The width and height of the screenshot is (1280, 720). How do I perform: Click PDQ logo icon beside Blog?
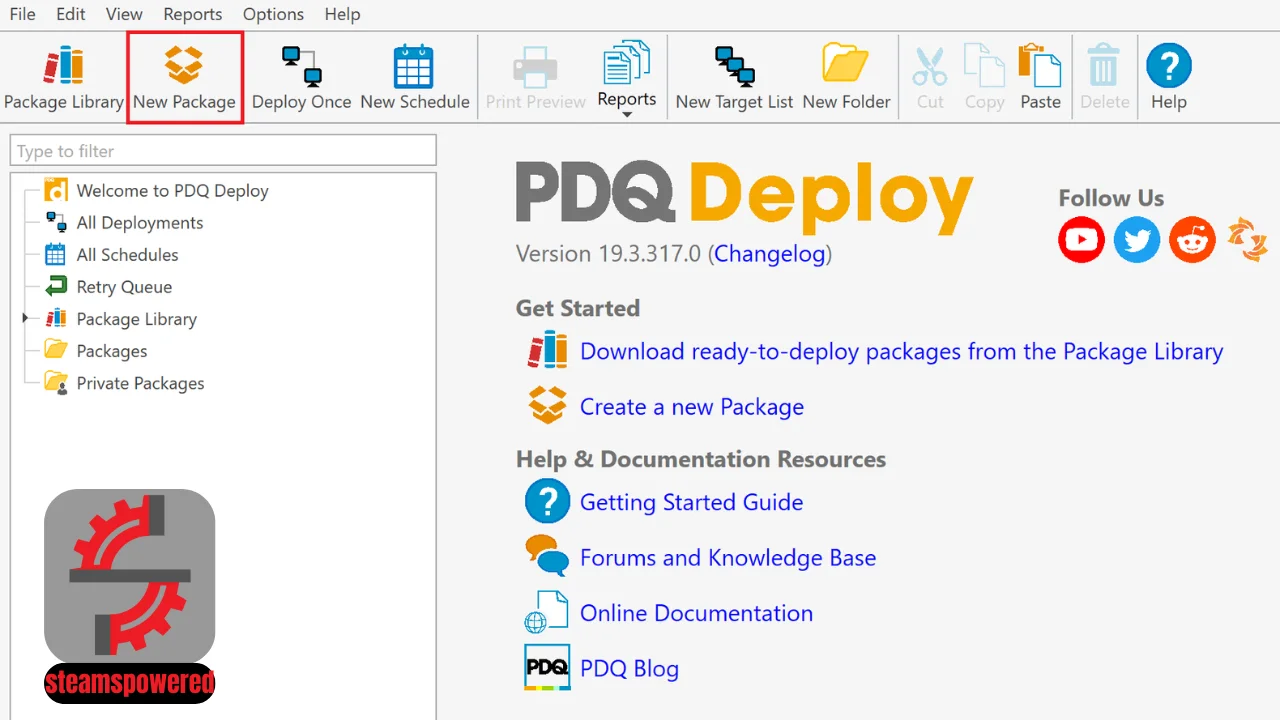point(547,667)
